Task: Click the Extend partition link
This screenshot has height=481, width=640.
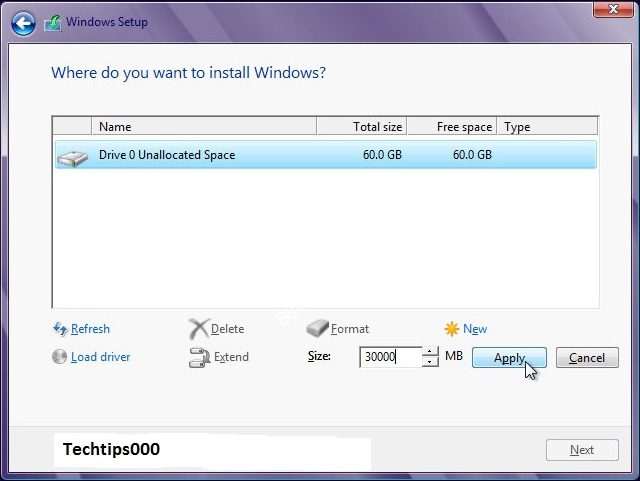Action: pyautogui.click(x=231, y=357)
